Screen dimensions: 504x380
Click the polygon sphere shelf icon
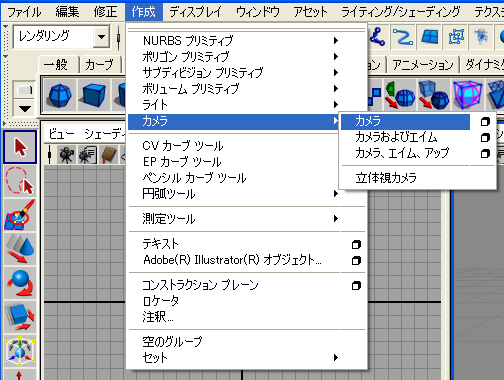60,95
